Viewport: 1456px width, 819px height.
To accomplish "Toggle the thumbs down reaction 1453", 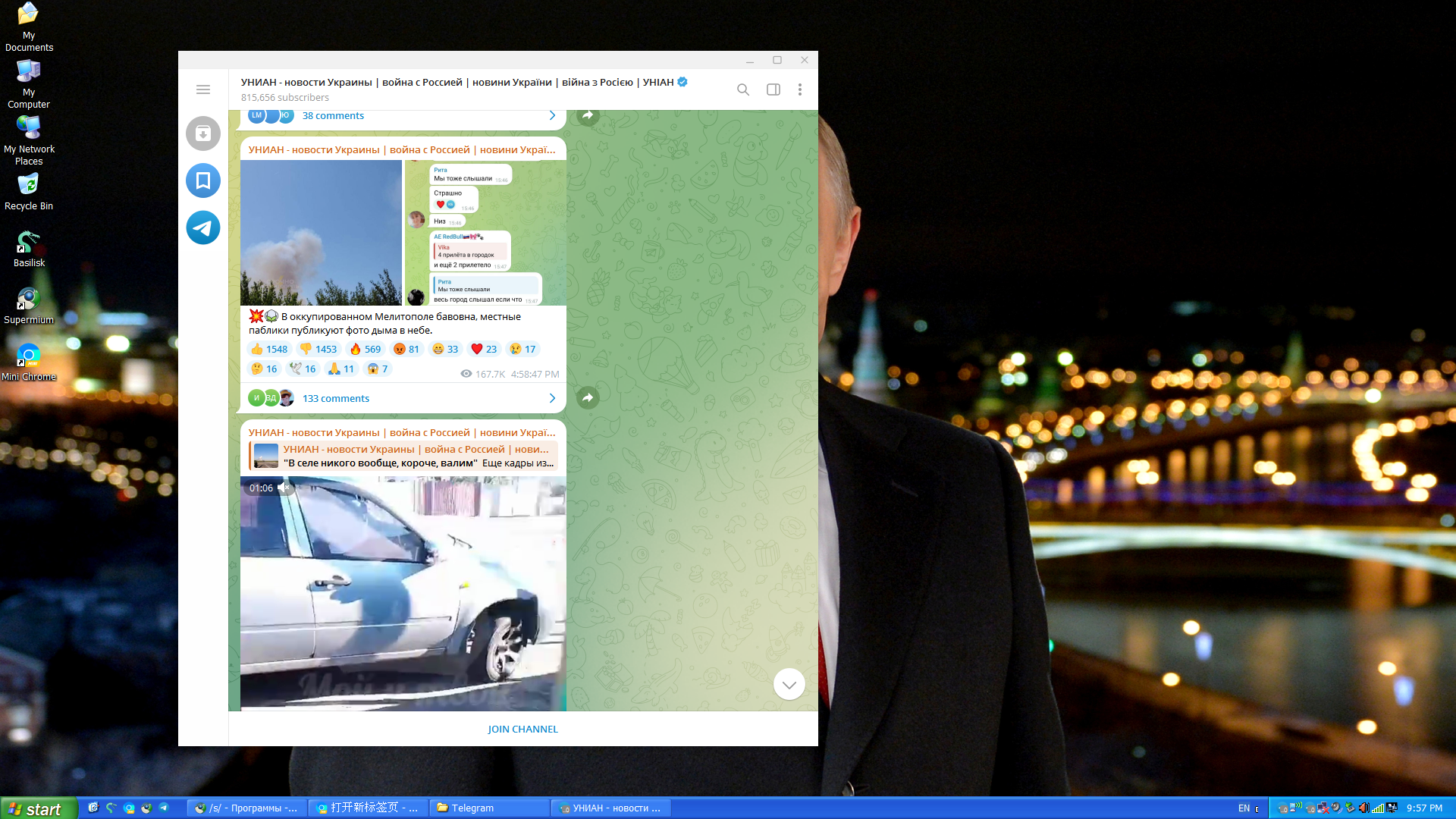I will (x=318, y=349).
